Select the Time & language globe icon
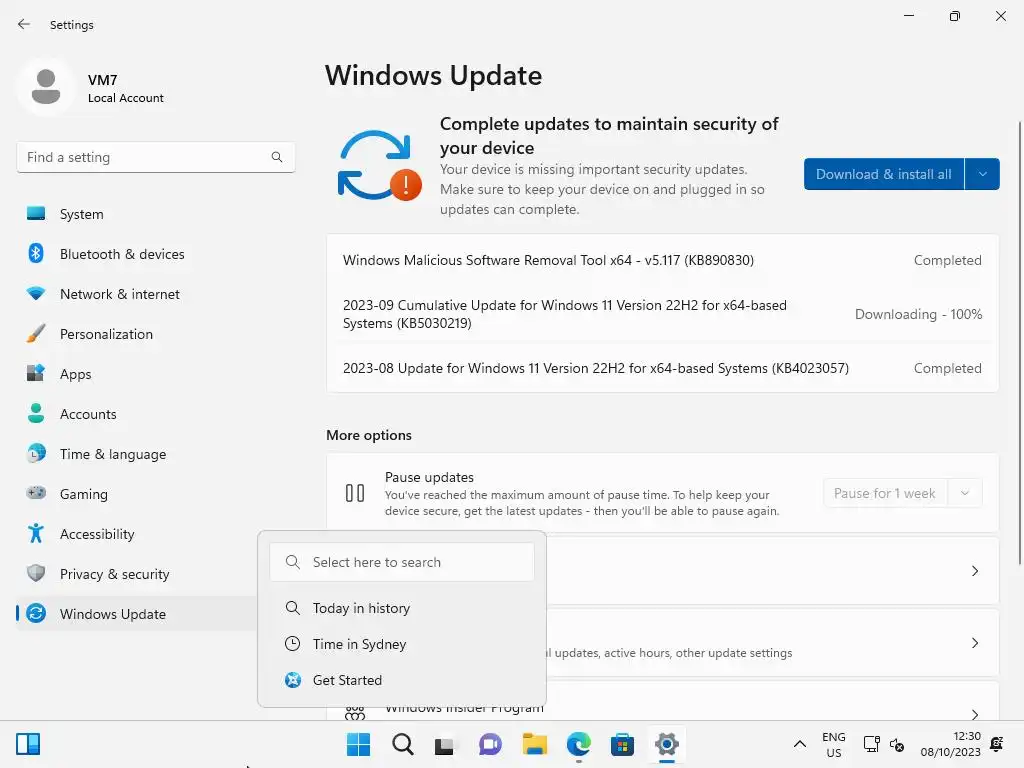The image size is (1024, 768). pyautogui.click(x=36, y=453)
